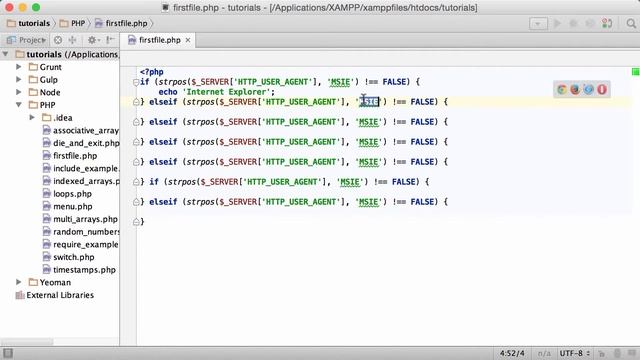
Task: Expand the Gulp folder arrow
Action: pos(18,79)
